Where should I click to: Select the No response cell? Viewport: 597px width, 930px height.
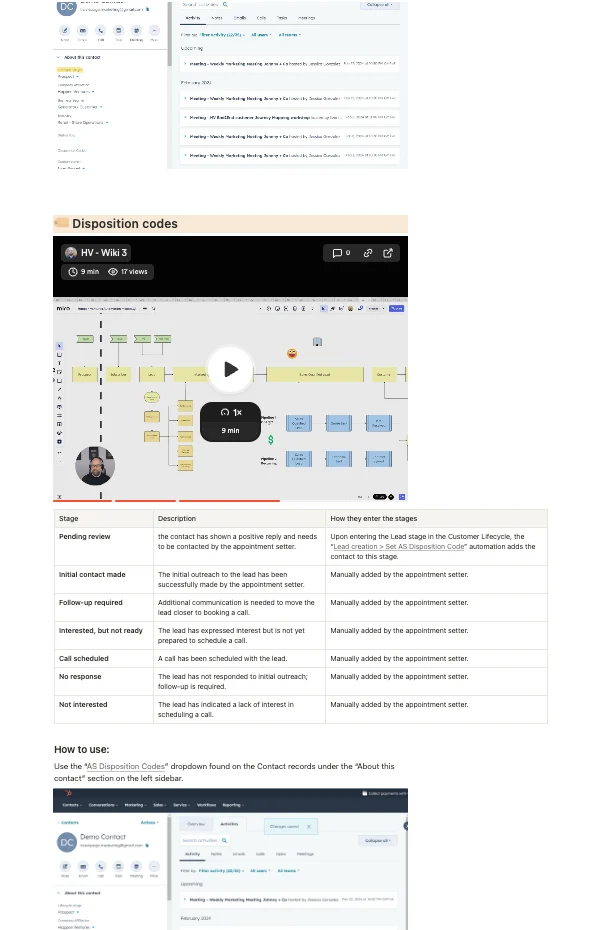(x=104, y=681)
